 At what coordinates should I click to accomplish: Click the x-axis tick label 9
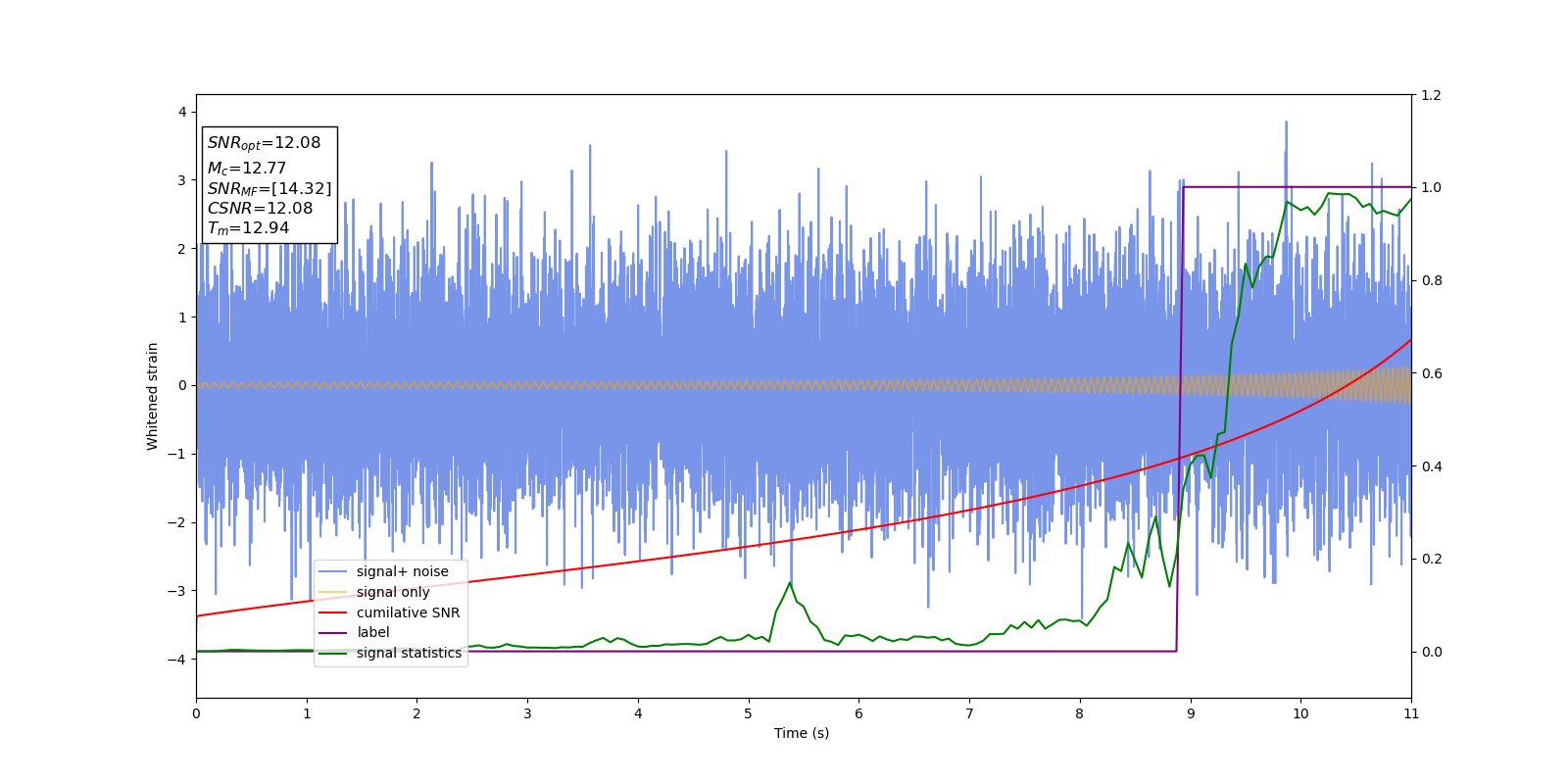coord(1191,713)
